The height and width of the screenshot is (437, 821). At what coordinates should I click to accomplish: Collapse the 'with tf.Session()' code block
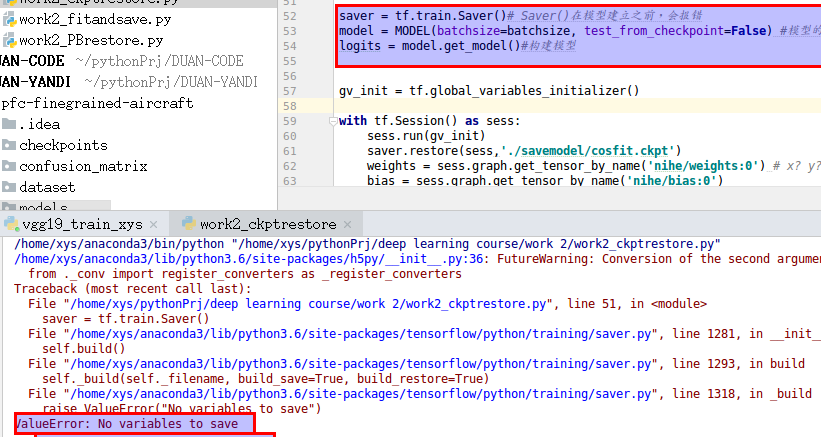point(332,121)
